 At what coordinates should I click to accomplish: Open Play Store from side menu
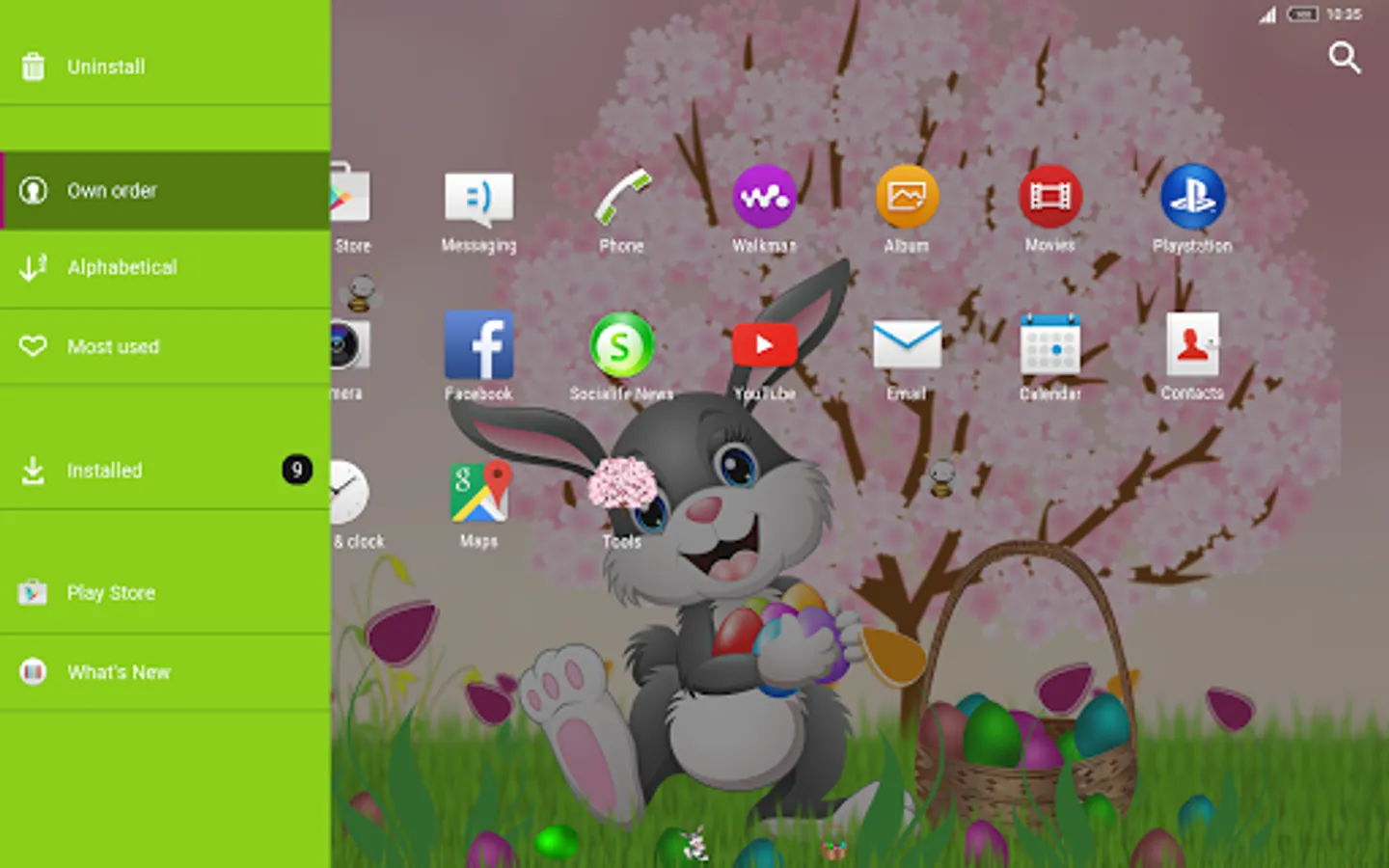[165, 593]
